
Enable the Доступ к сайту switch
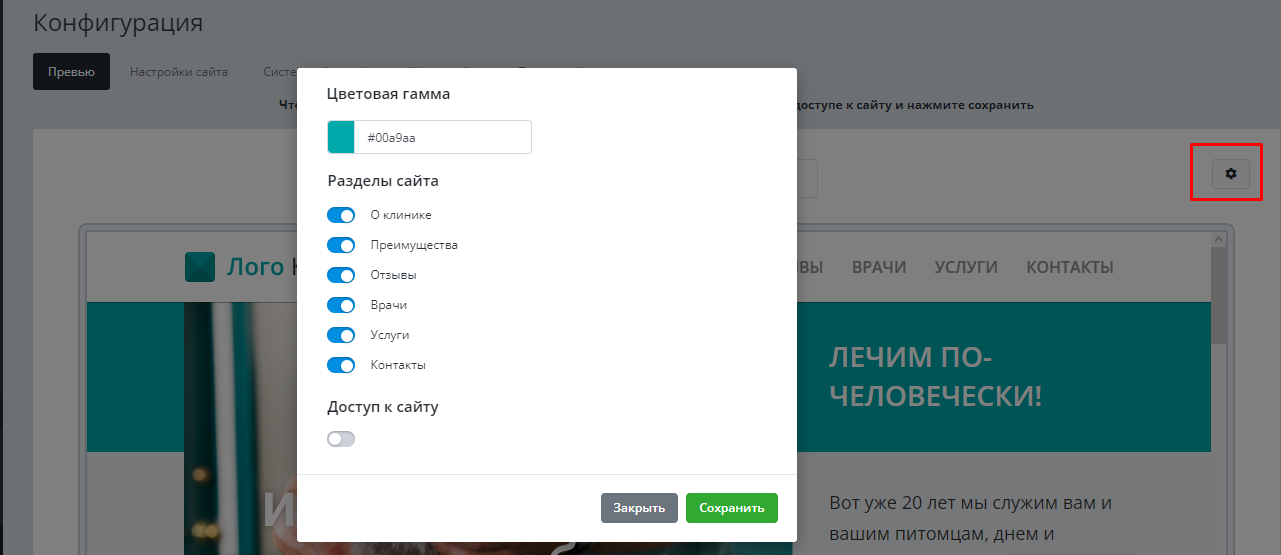[x=341, y=439]
